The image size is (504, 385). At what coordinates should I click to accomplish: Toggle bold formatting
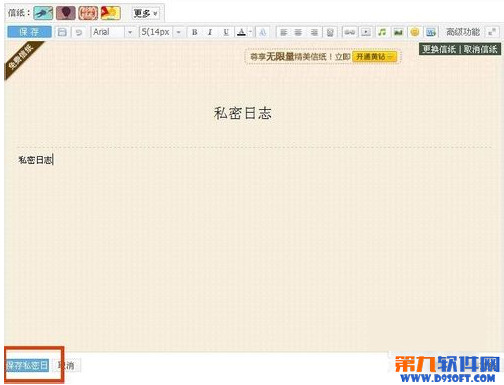click(x=195, y=32)
